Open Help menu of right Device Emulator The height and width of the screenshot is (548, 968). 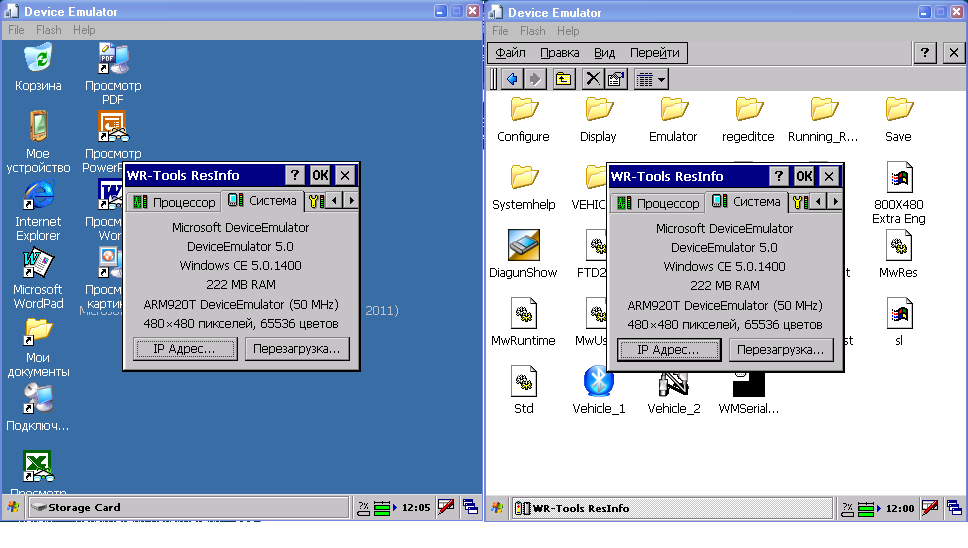click(x=568, y=31)
